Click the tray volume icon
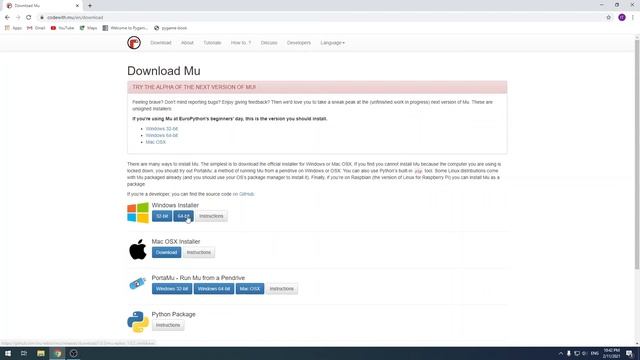640x360 pixels. pyautogui.click(x=584, y=353)
